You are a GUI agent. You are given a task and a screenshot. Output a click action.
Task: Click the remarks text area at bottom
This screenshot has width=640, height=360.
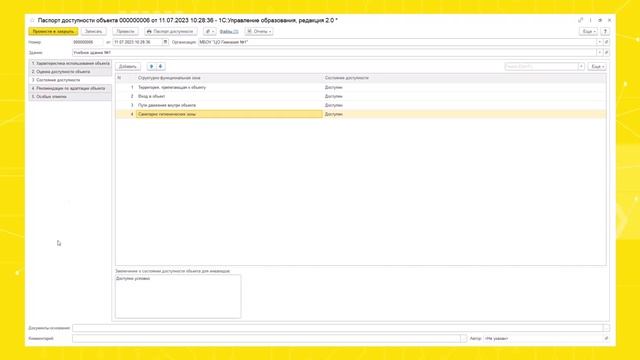[178, 296]
